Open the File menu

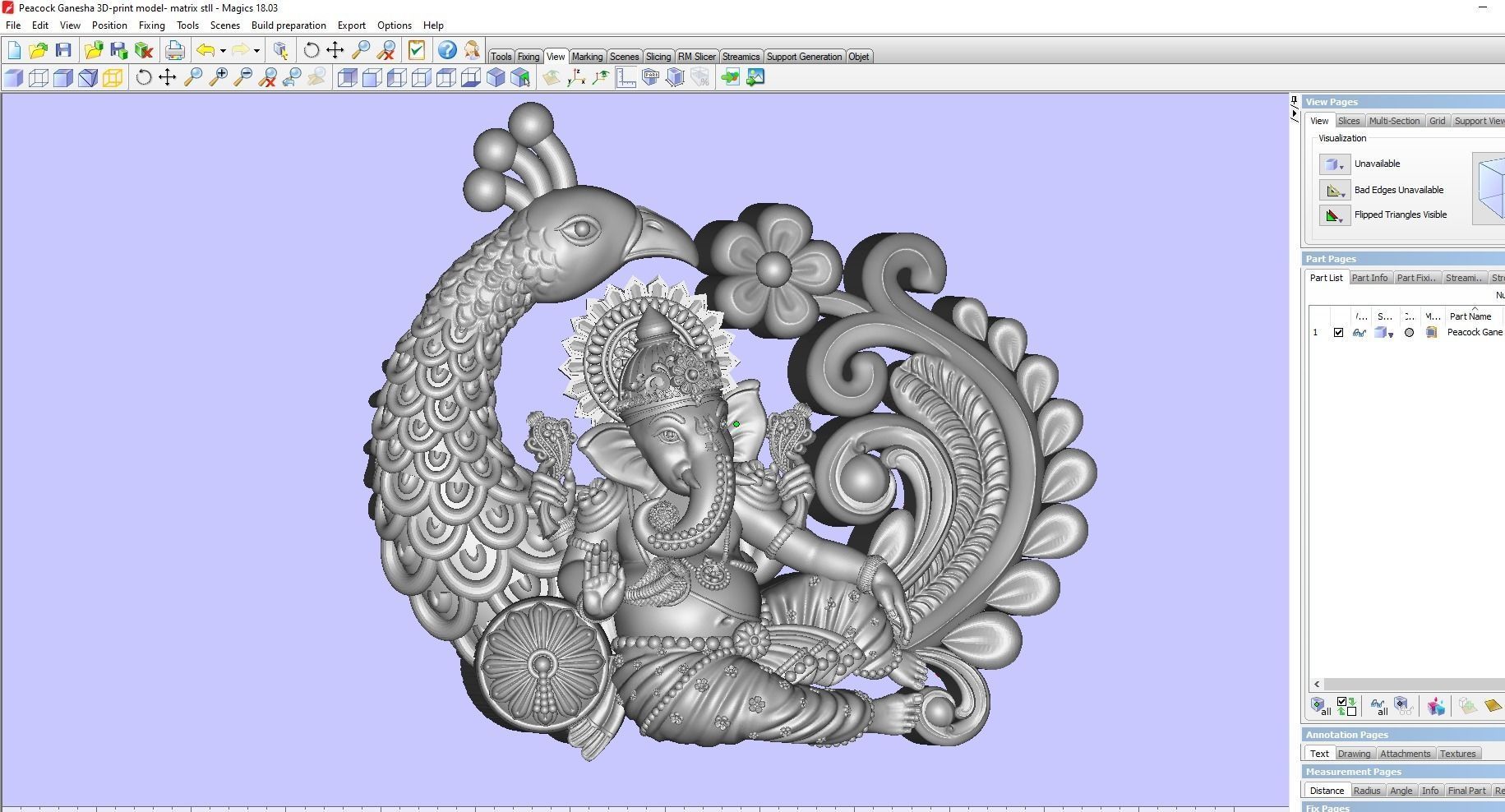(x=13, y=25)
